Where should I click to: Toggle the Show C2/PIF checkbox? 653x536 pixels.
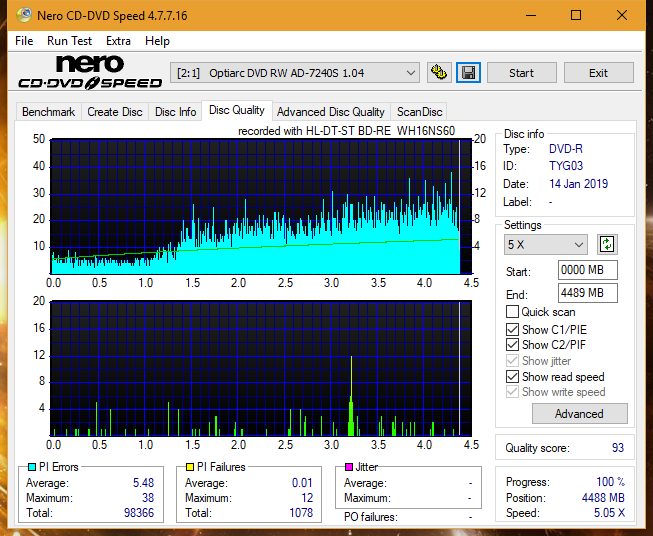(512, 344)
